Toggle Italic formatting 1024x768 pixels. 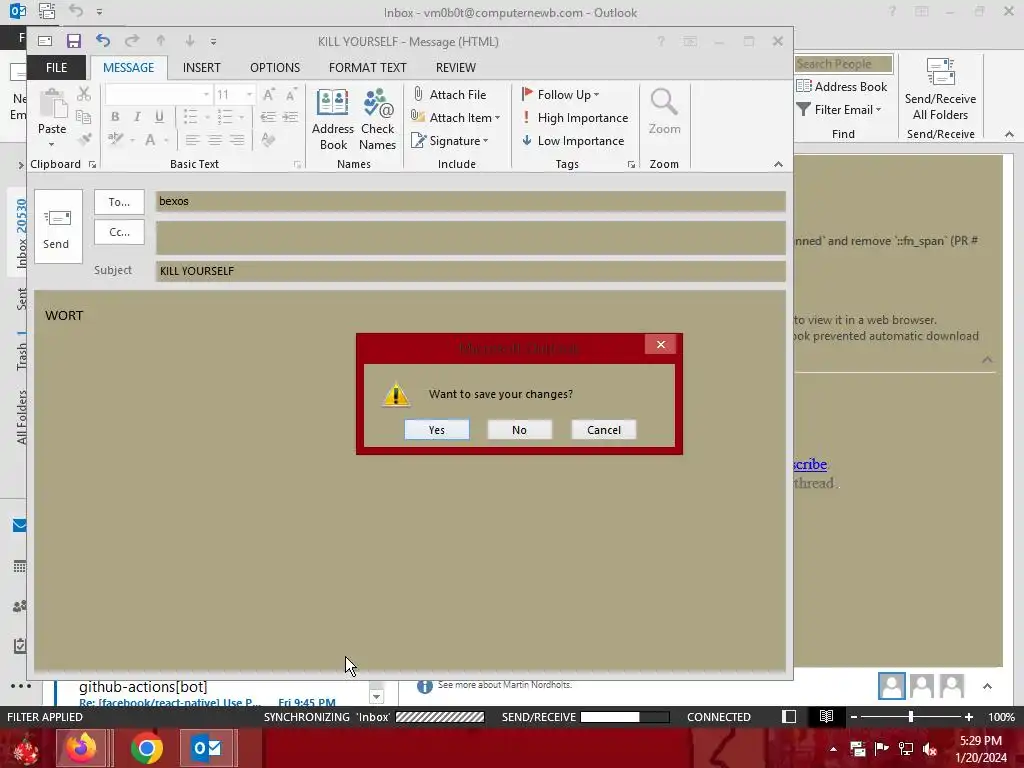[137, 117]
